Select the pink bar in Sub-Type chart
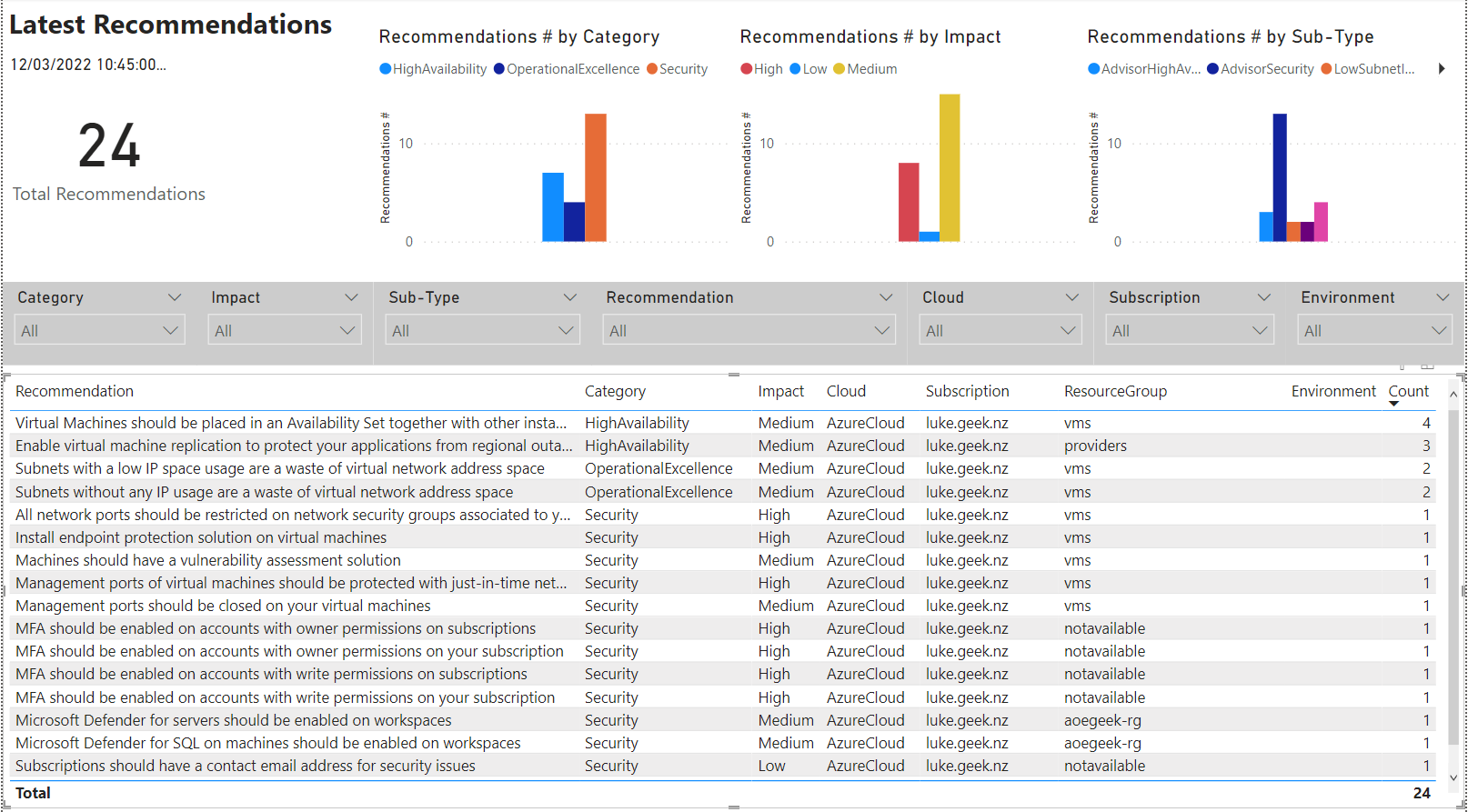 (x=1321, y=222)
